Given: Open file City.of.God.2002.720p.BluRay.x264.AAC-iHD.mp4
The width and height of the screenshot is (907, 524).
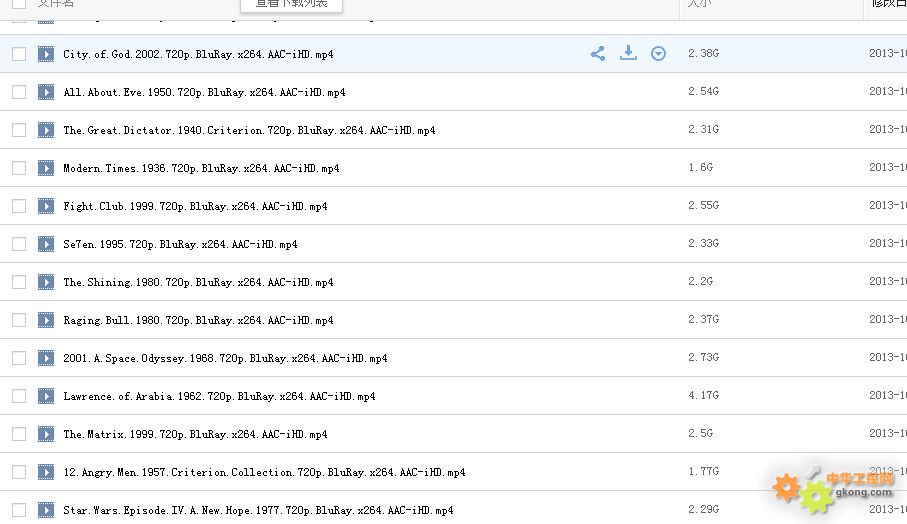Looking at the screenshot, I should [198, 54].
